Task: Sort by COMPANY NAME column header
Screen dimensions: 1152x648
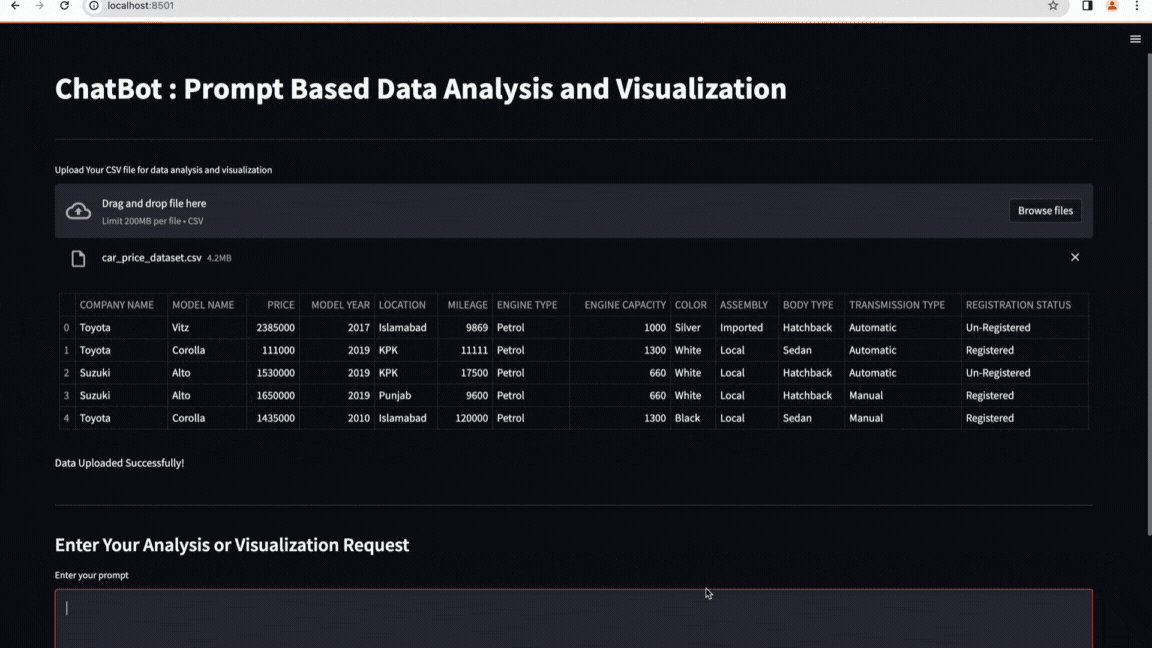Action: (116, 305)
